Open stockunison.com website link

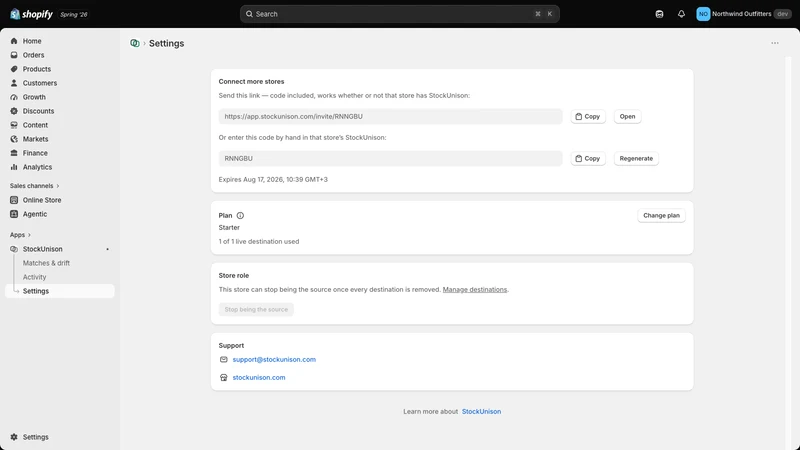(x=259, y=378)
